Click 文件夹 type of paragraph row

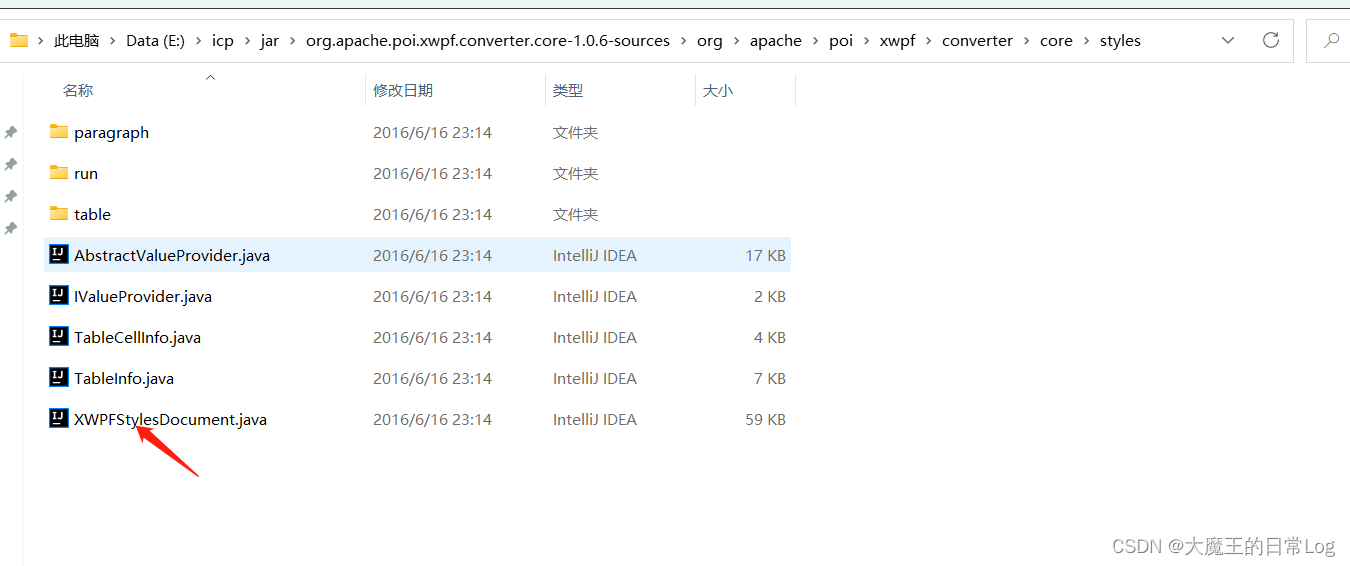click(575, 132)
